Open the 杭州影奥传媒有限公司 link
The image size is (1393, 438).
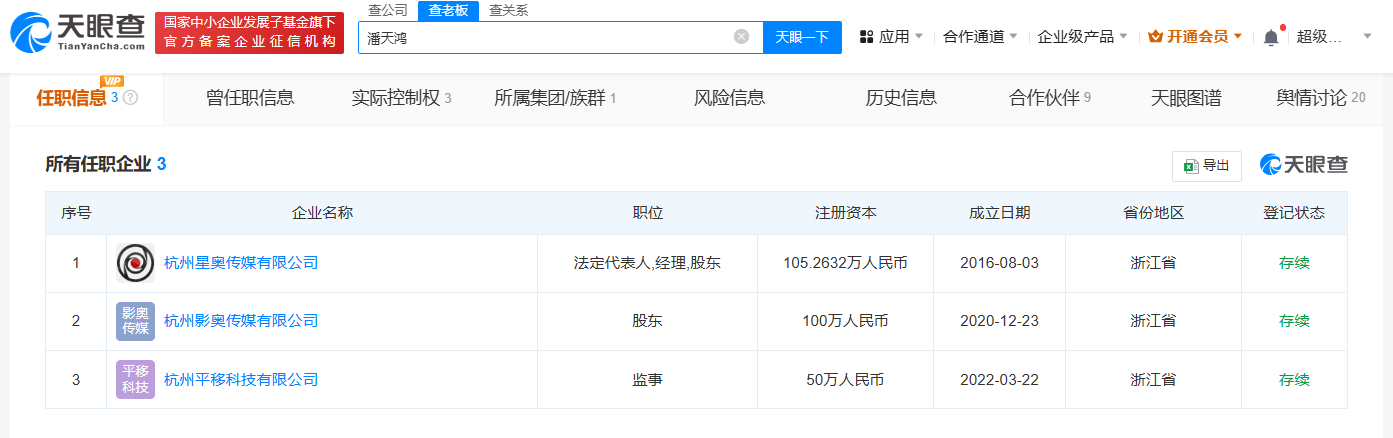241,321
